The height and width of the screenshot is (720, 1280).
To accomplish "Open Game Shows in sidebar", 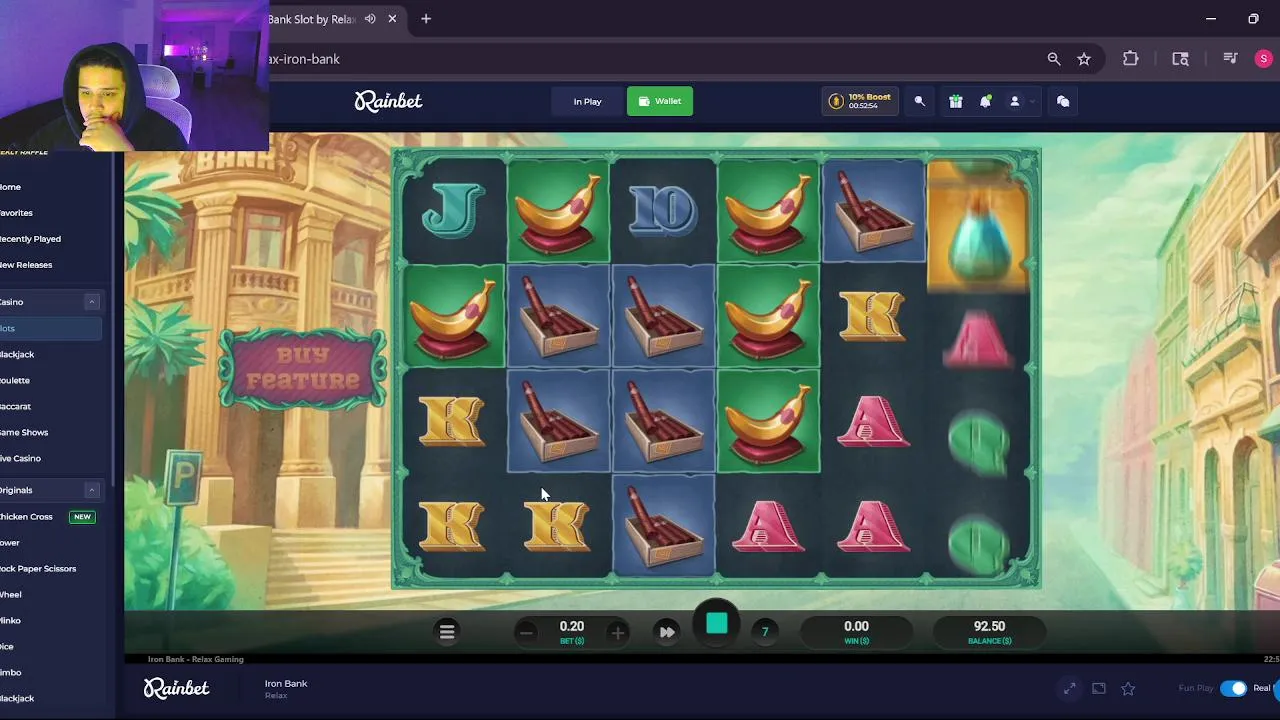I will [24, 432].
